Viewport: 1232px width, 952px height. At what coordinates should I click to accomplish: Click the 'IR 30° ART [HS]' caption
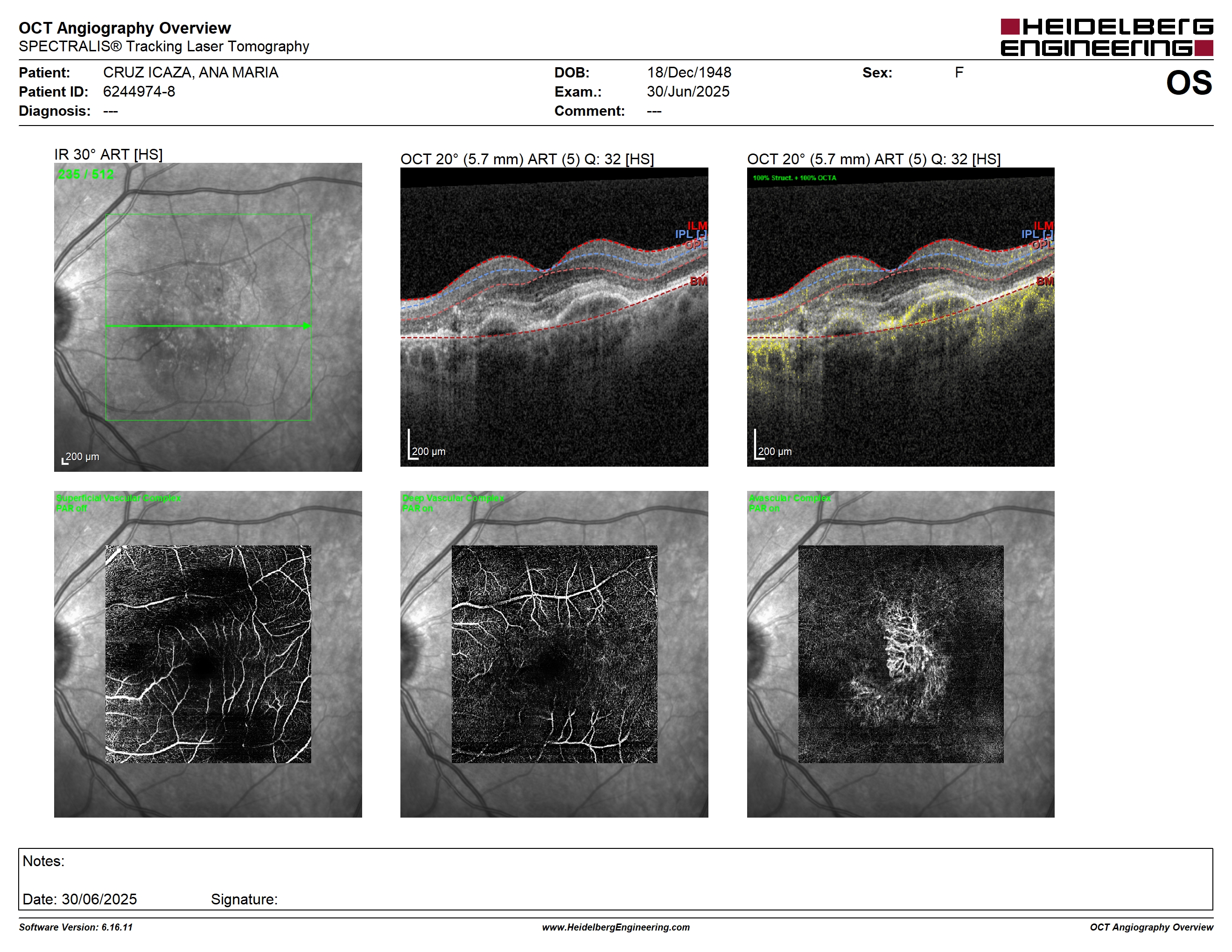[108, 154]
